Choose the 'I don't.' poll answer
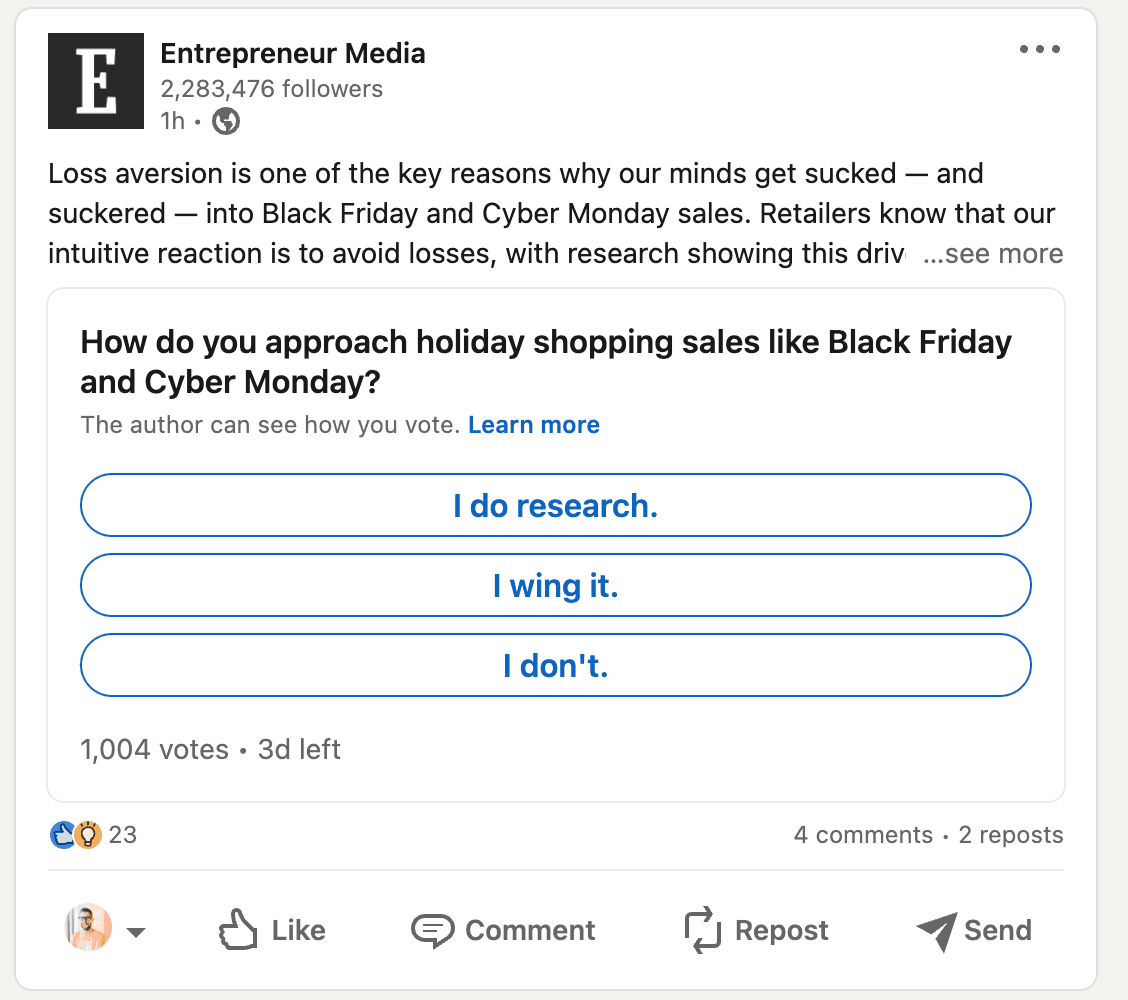The image size is (1128, 1000). tap(555, 665)
